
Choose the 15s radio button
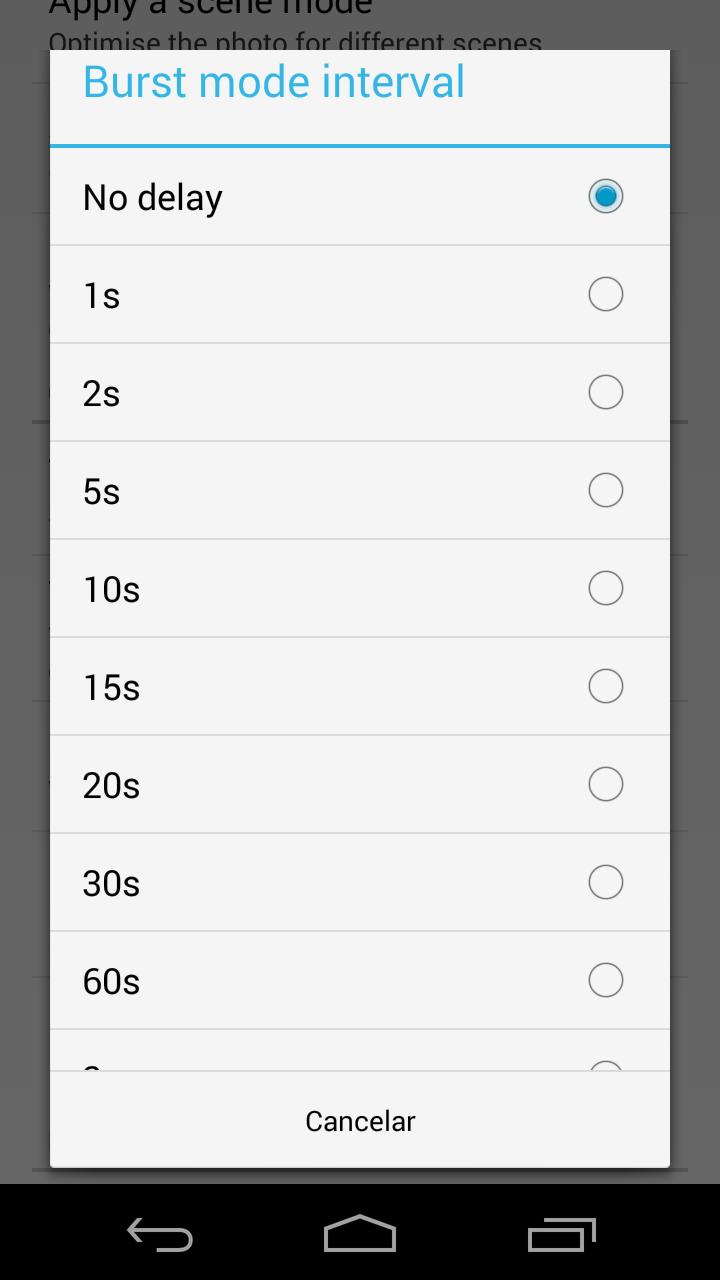[x=605, y=686]
